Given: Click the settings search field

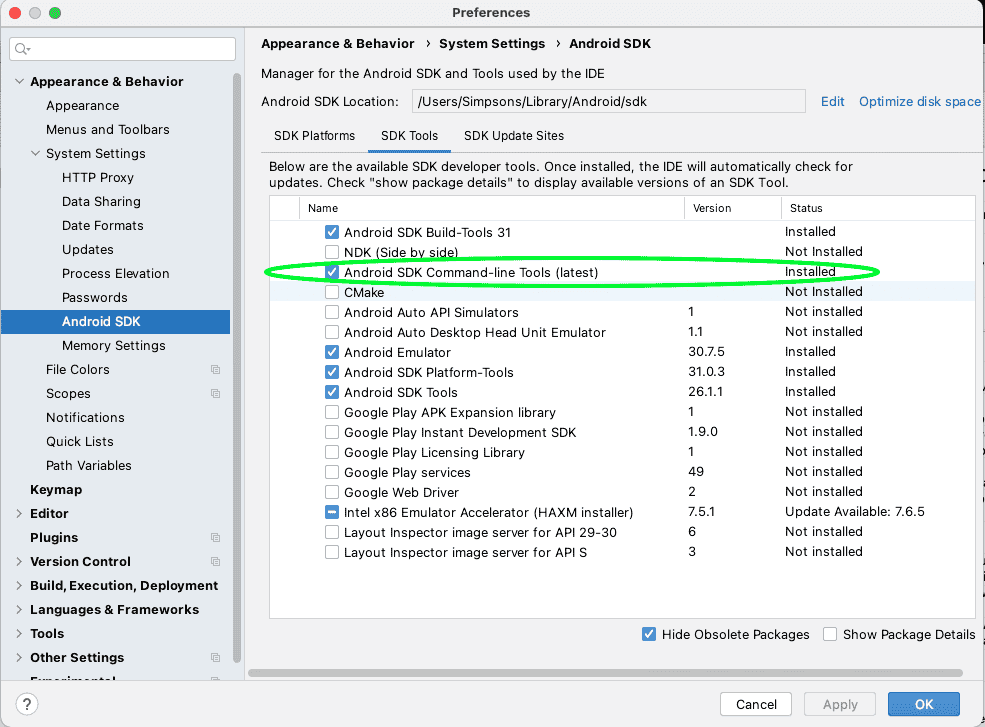Looking at the screenshot, I should 122,49.
